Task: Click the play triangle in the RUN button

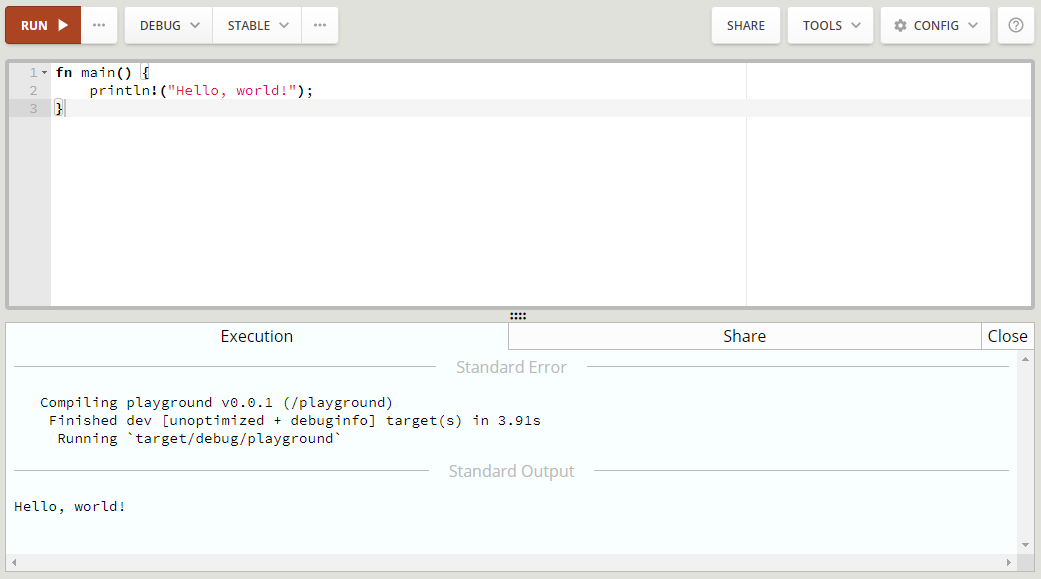Action: pos(63,25)
